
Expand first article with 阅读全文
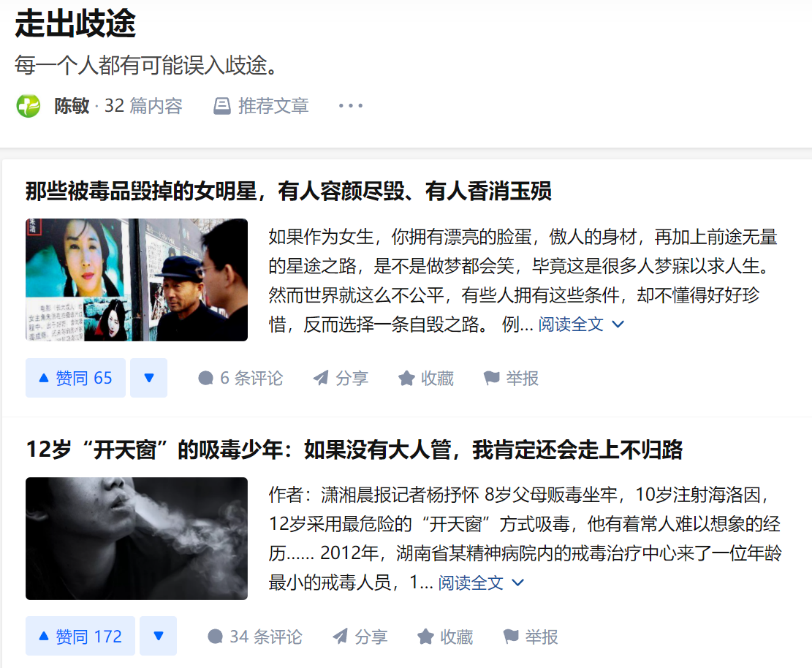point(581,325)
